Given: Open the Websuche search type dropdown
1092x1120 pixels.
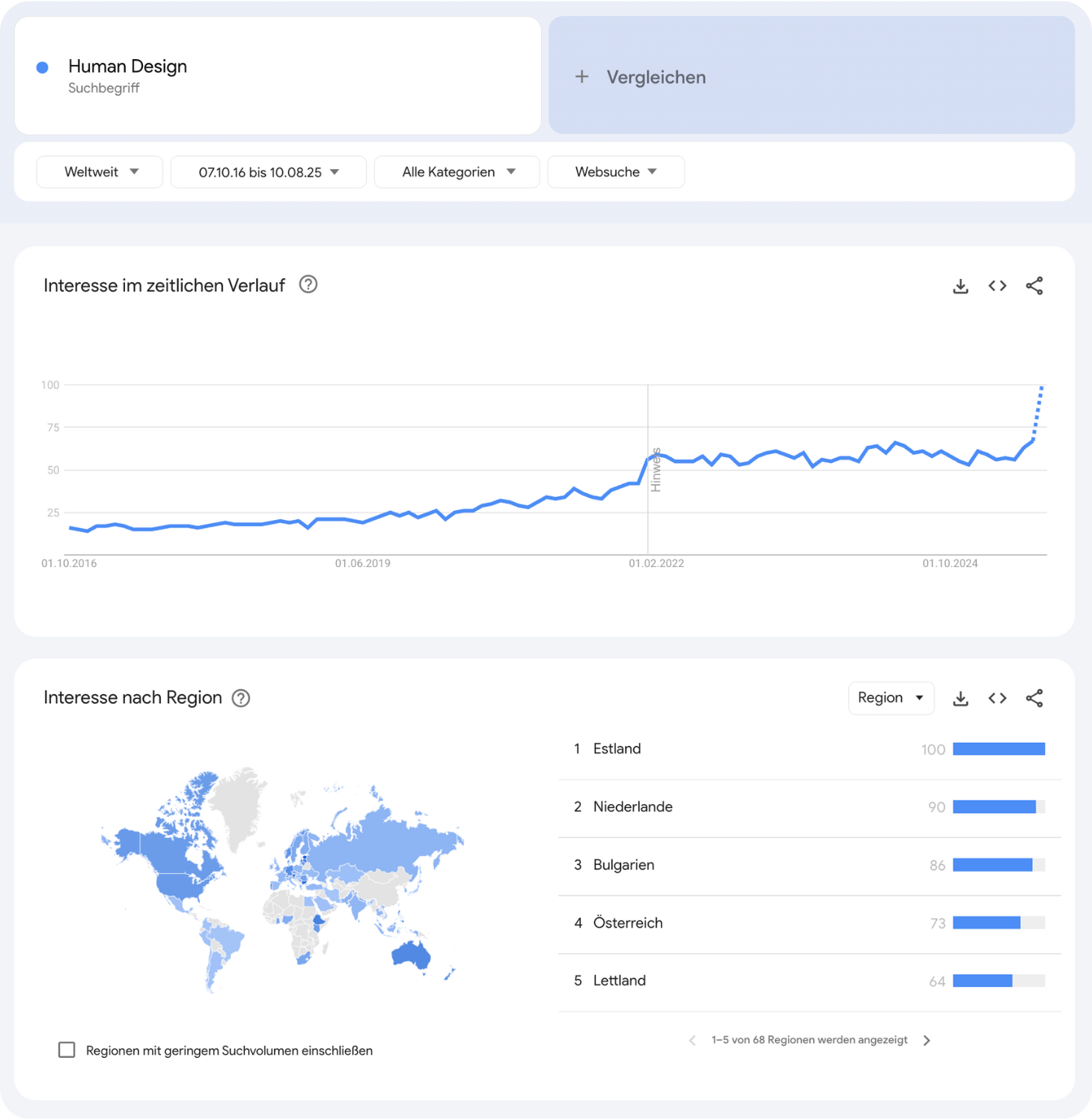Looking at the screenshot, I should coord(615,172).
